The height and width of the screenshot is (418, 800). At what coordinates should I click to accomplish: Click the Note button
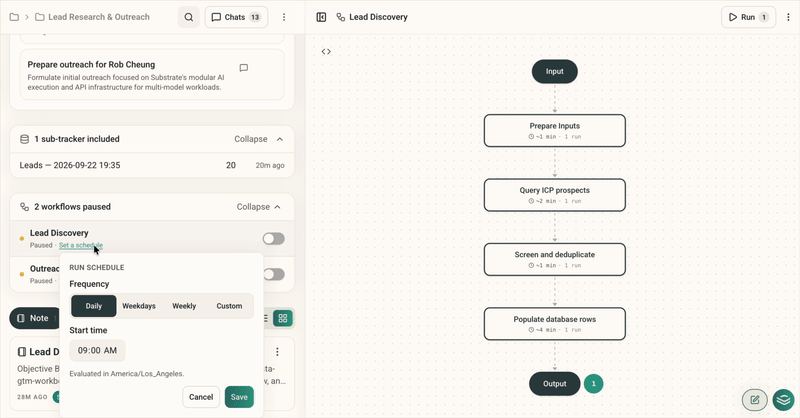[x=34, y=318]
